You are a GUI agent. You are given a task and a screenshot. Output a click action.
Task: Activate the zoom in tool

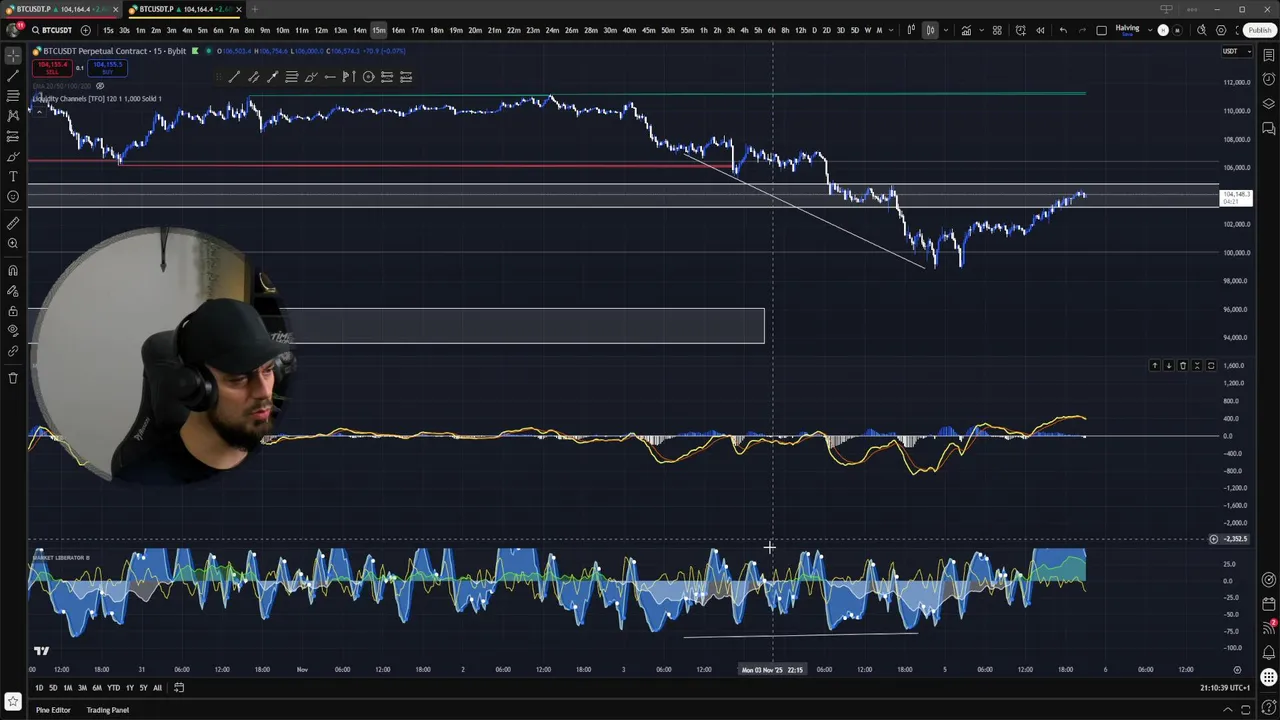coord(13,244)
